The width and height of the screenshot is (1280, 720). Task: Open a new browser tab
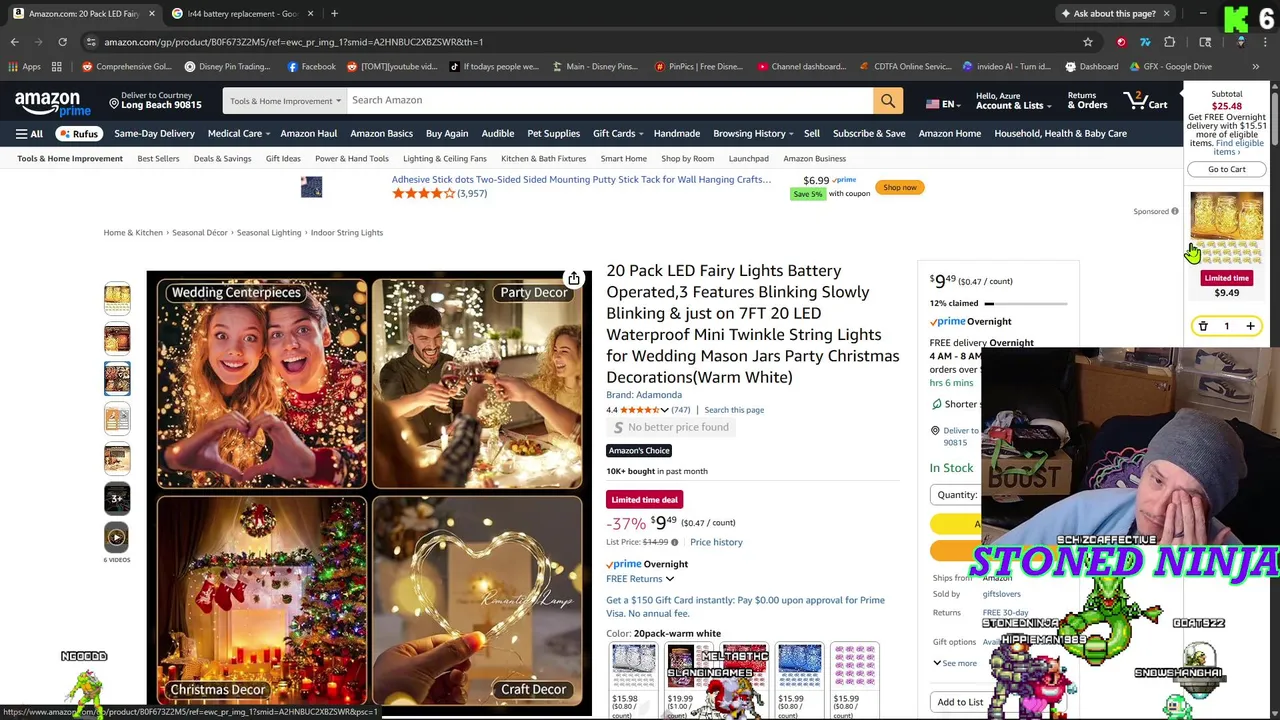click(x=334, y=14)
